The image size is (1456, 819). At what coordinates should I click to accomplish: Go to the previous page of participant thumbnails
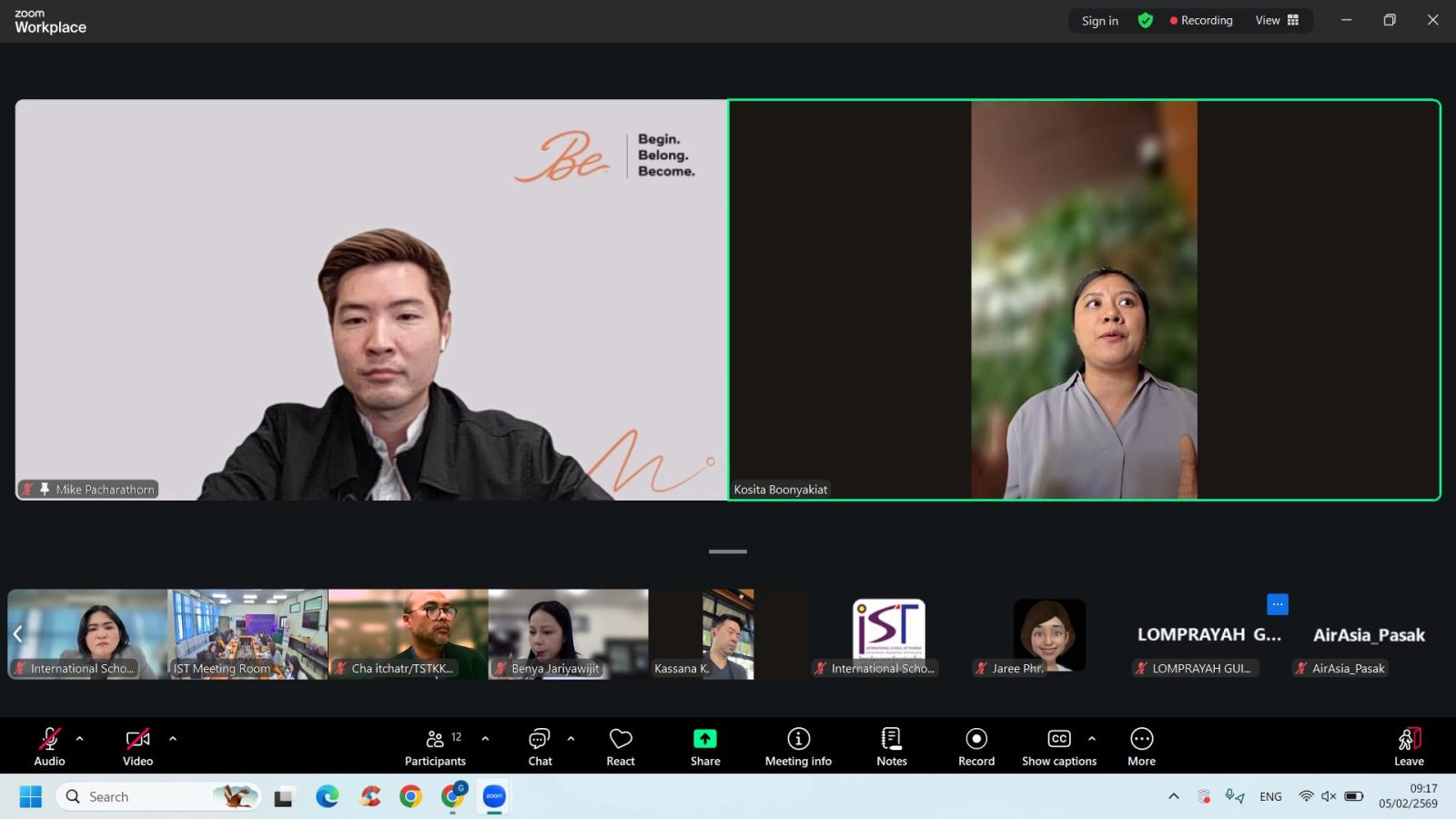pyautogui.click(x=17, y=634)
